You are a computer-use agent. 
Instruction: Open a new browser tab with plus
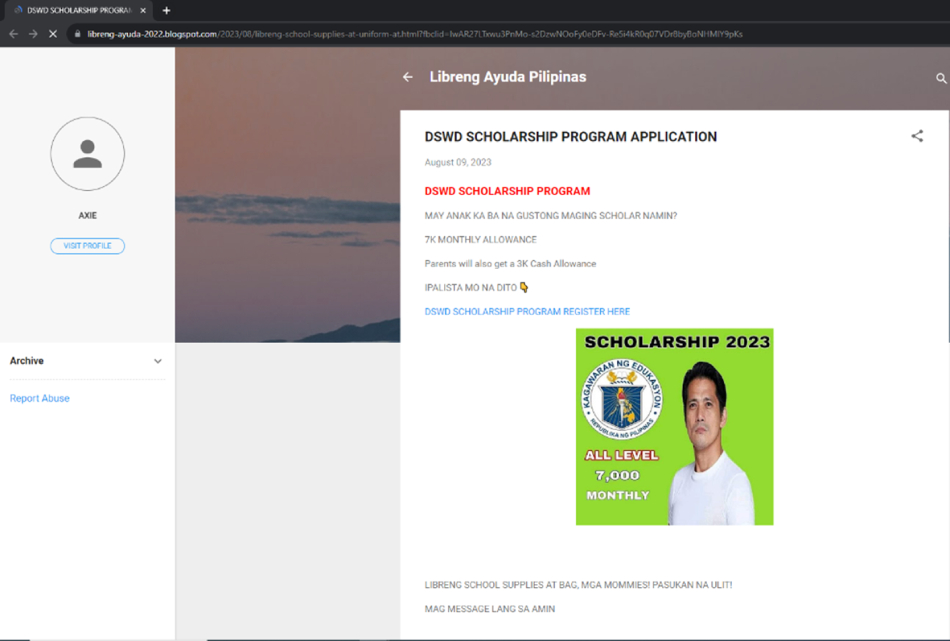tap(166, 10)
